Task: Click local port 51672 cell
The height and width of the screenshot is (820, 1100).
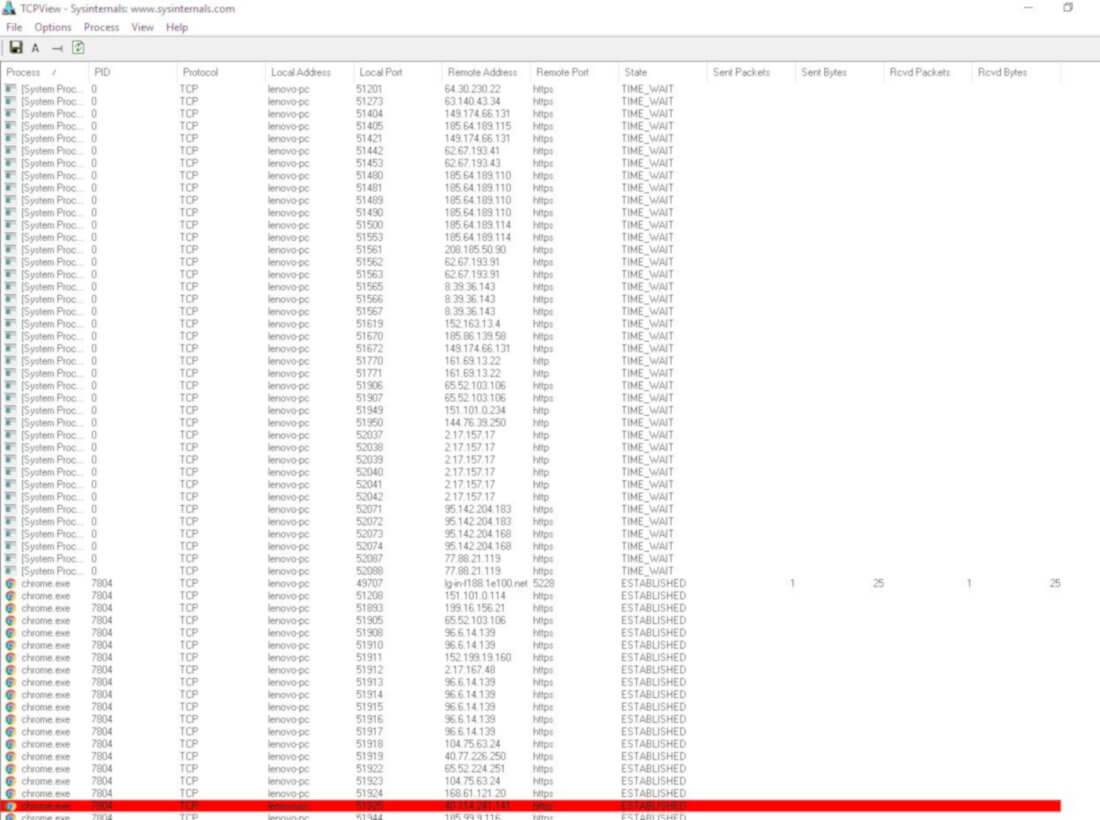Action: [x=369, y=349]
